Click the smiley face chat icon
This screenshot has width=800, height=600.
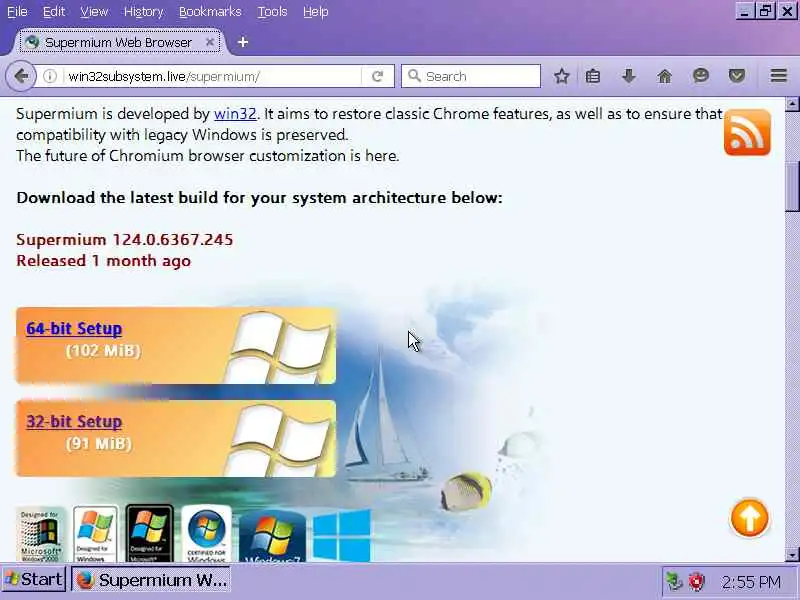pos(701,76)
